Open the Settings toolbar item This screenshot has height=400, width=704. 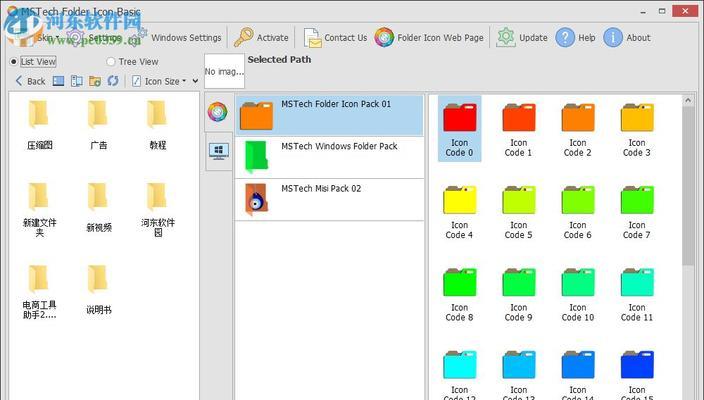click(96, 38)
